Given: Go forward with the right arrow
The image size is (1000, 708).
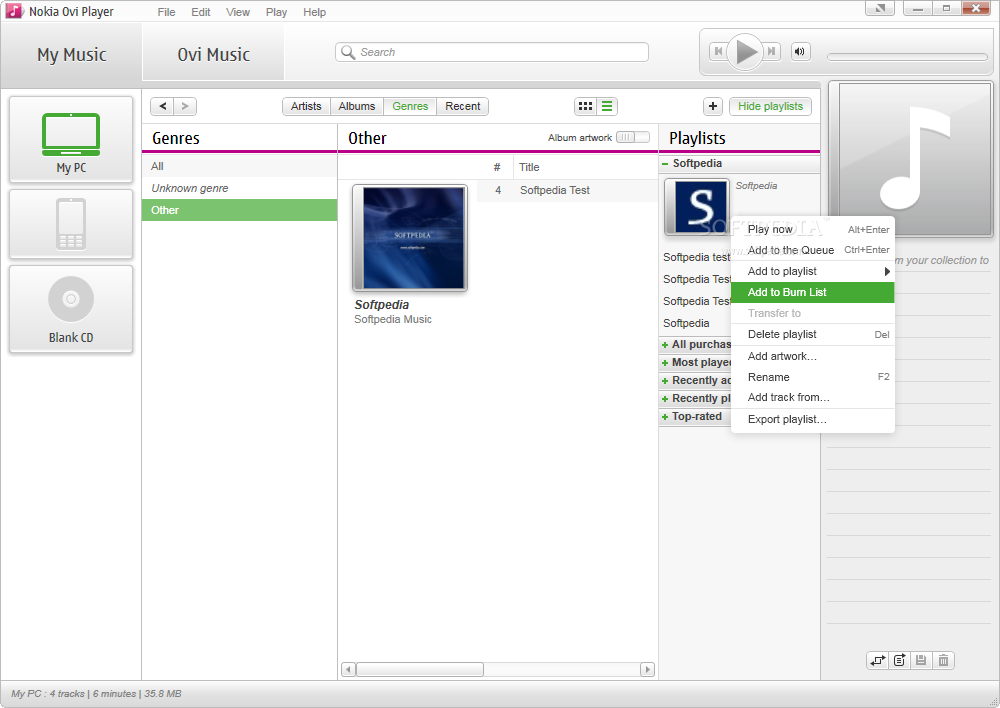Looking at the screenshot, I should 185,107.
